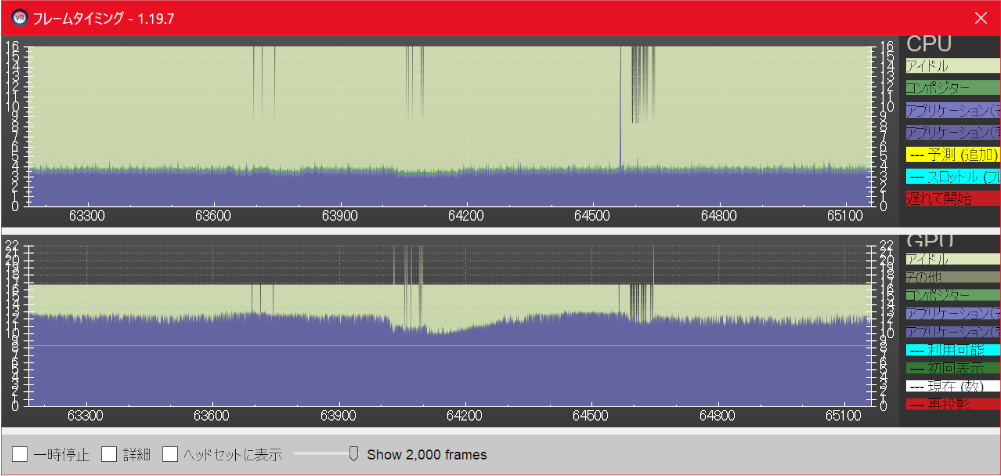
Task: Close the フレームタイミング window
Action: [x=981, y=18]
